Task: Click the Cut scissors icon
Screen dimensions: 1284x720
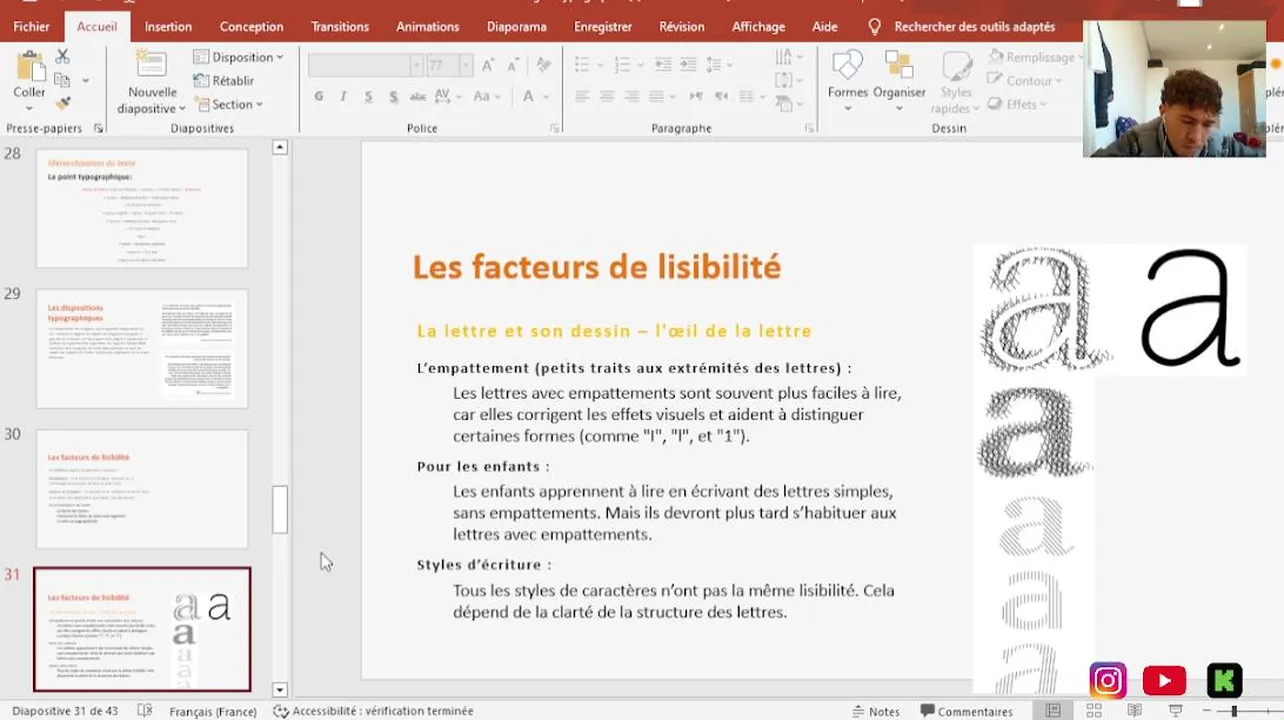Action: point(63,57)
